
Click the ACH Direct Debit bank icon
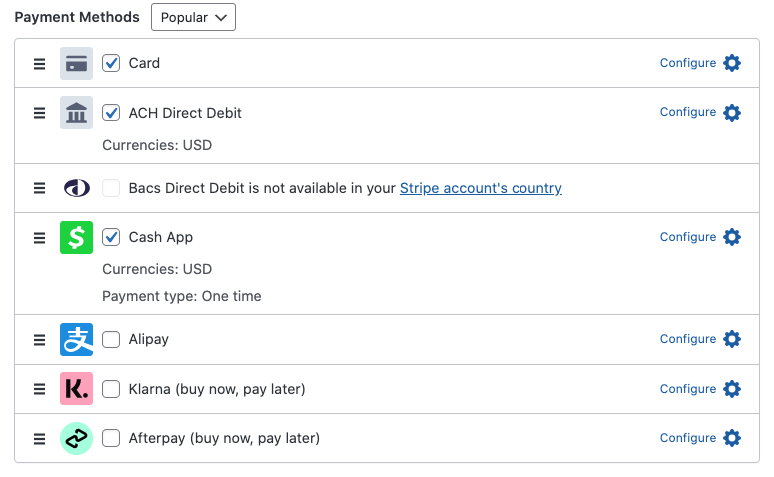pyautogui.click(x=76, y=113)
